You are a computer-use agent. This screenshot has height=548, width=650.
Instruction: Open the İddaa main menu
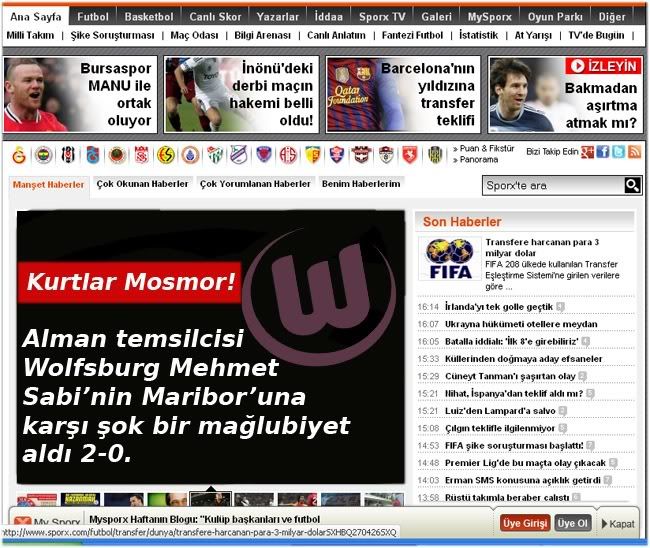pyautogui.click(x=328, y=17)
